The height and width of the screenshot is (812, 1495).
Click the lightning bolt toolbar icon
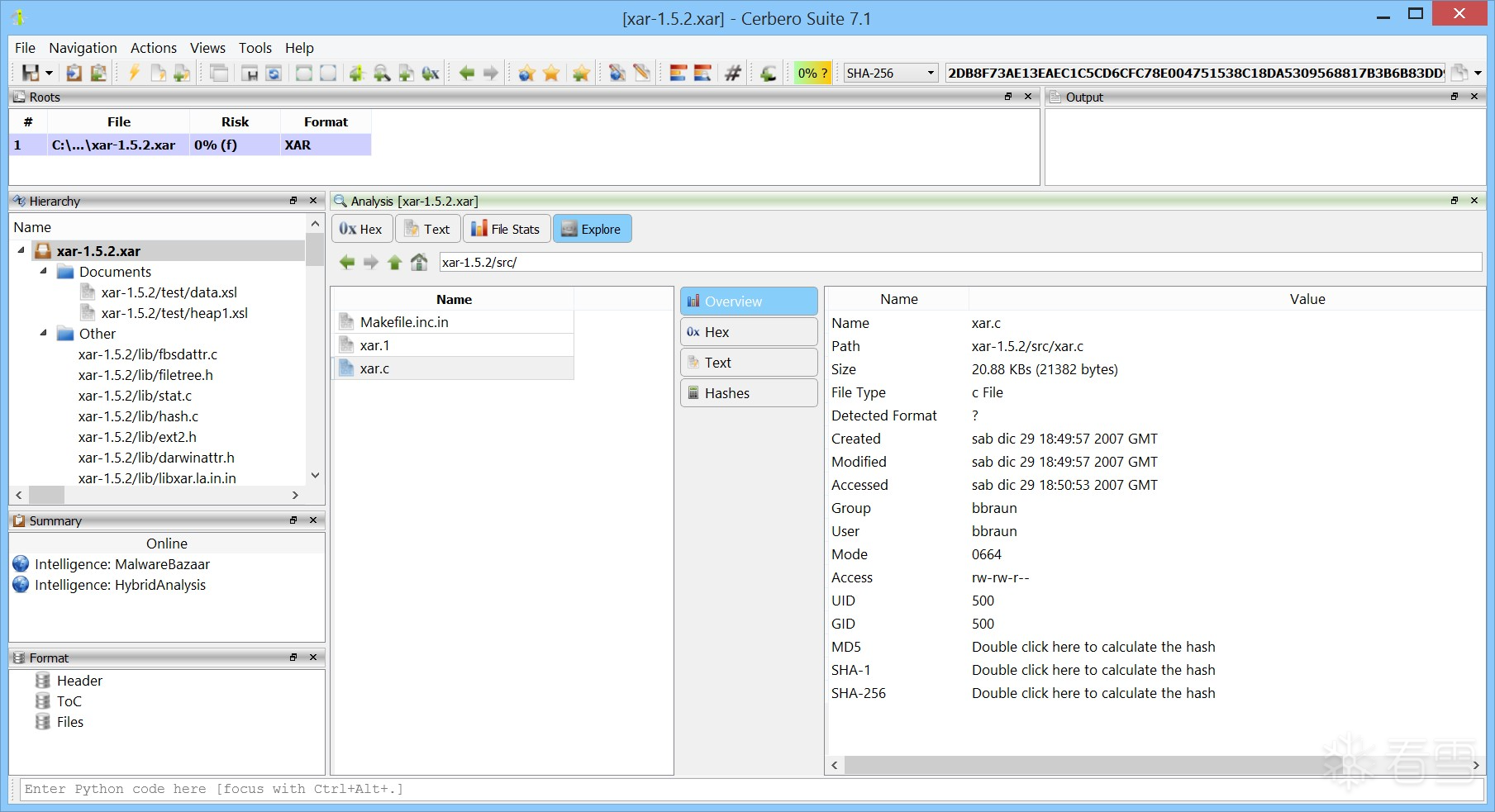pyautogui.click(x=134, y=74)
